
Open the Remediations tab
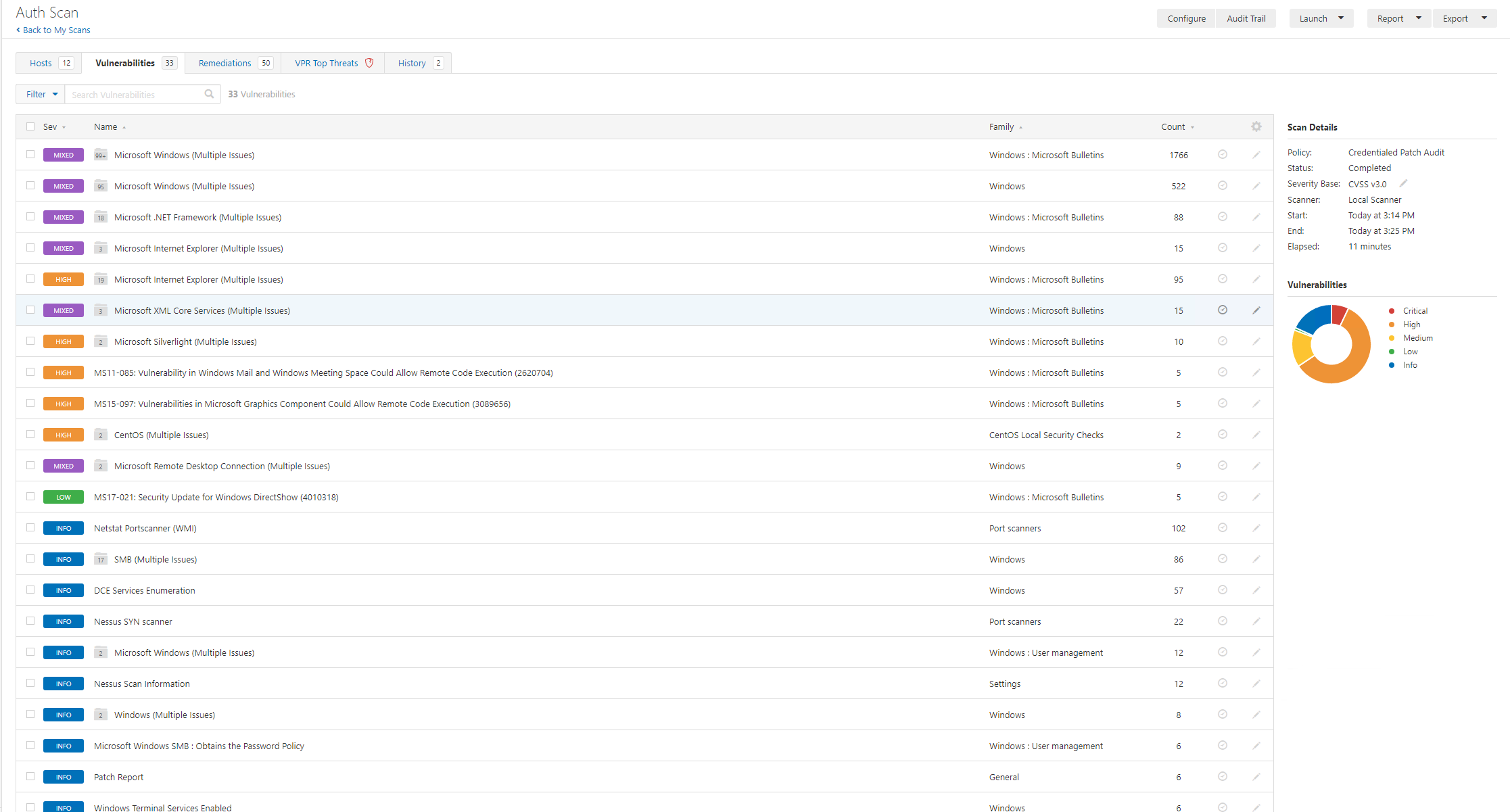click(x=233, y=63)
